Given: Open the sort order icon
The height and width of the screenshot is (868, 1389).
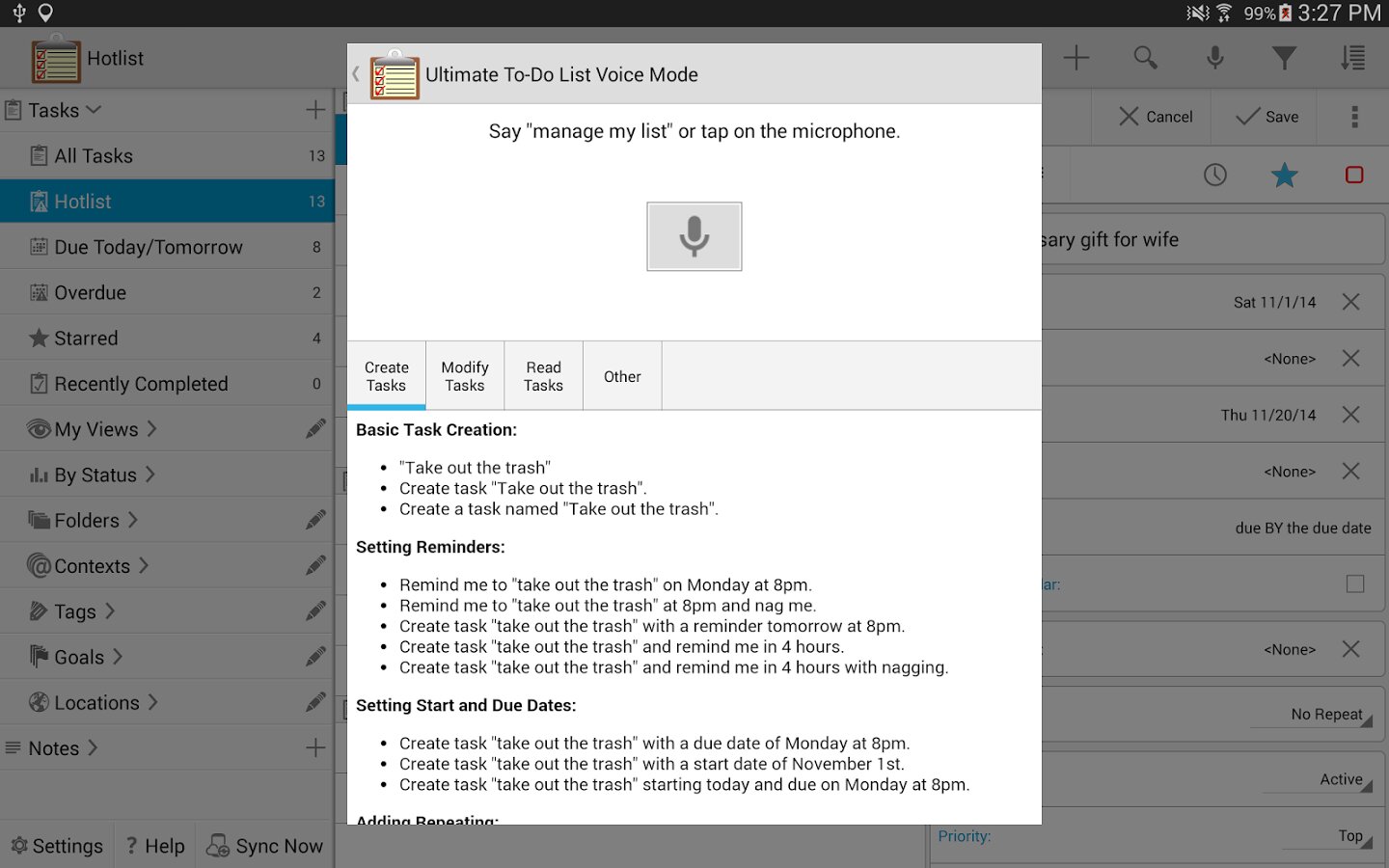Looking at the screenshot, I should [x=1352, y=58].
